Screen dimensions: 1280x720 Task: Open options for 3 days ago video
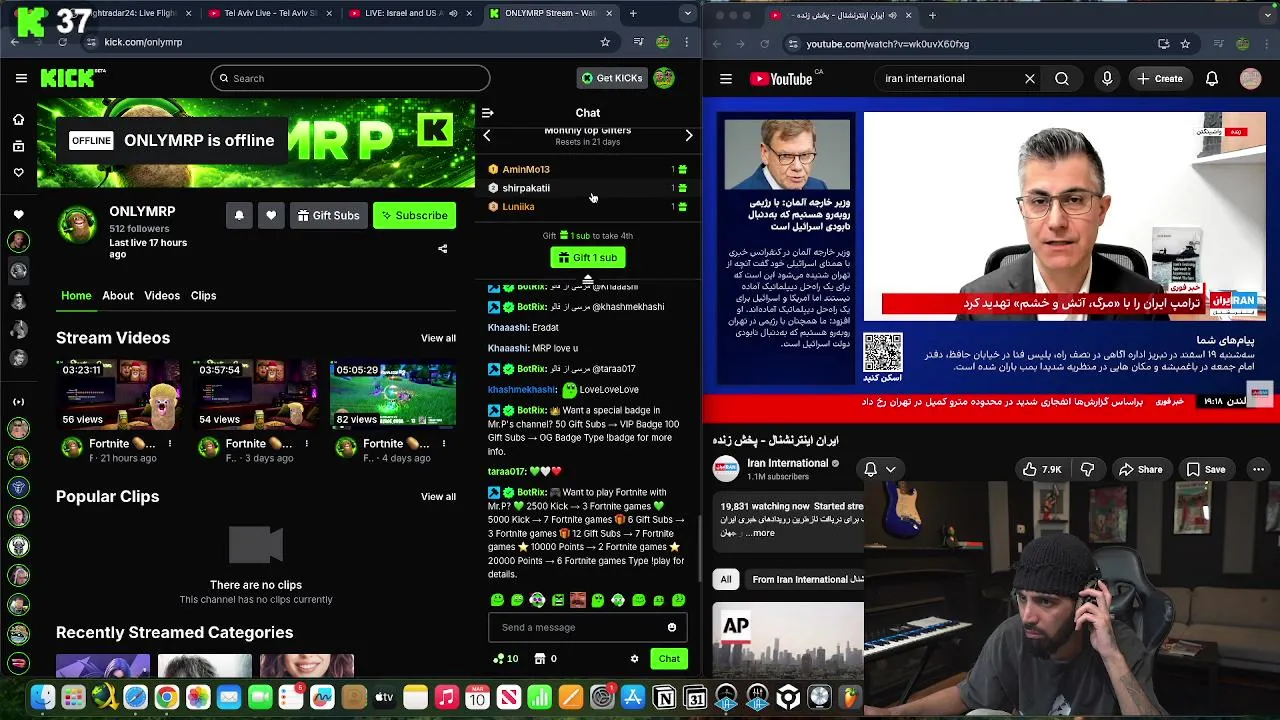(307, 443)
